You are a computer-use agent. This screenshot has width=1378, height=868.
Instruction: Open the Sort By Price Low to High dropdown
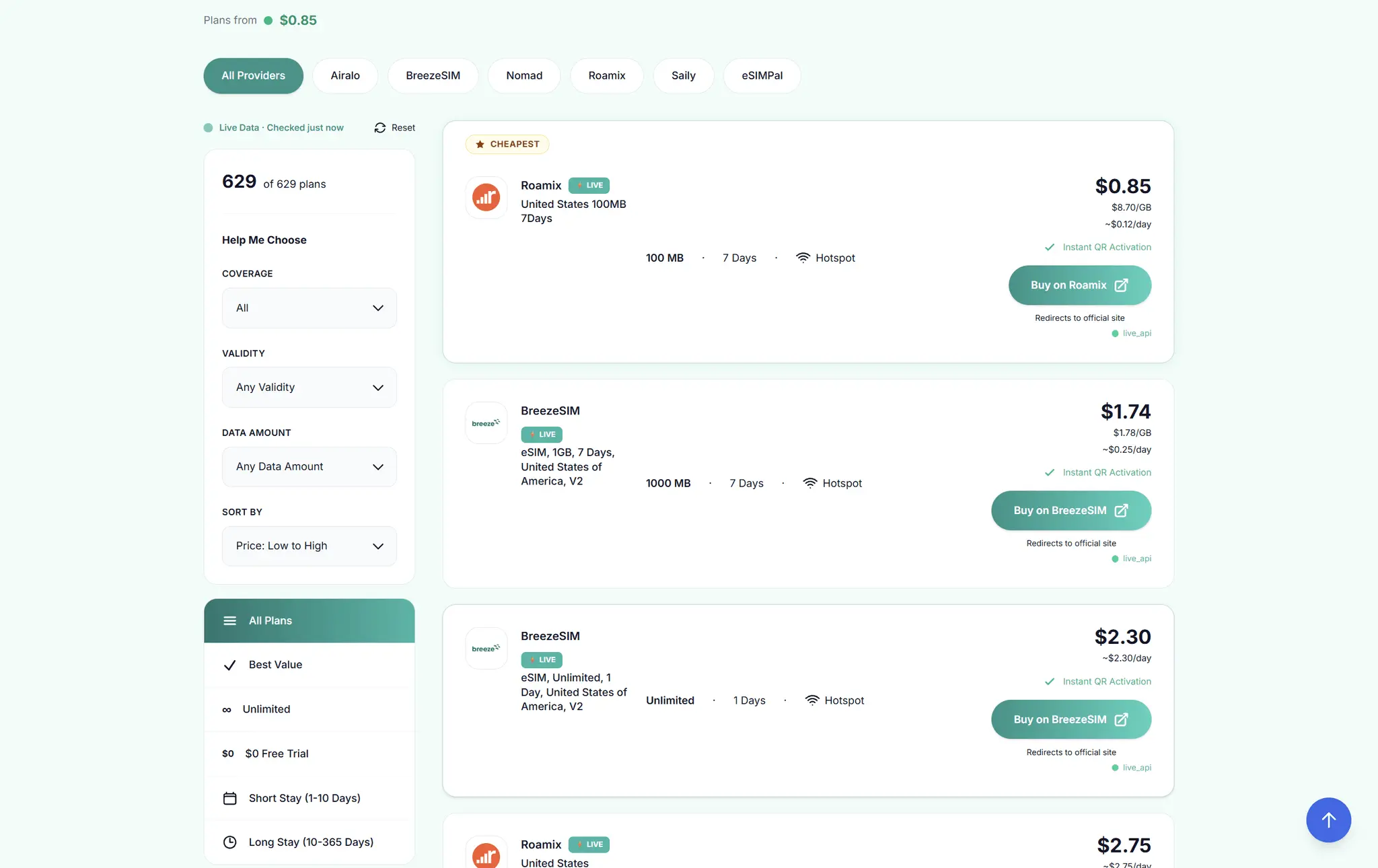(310, 546)
